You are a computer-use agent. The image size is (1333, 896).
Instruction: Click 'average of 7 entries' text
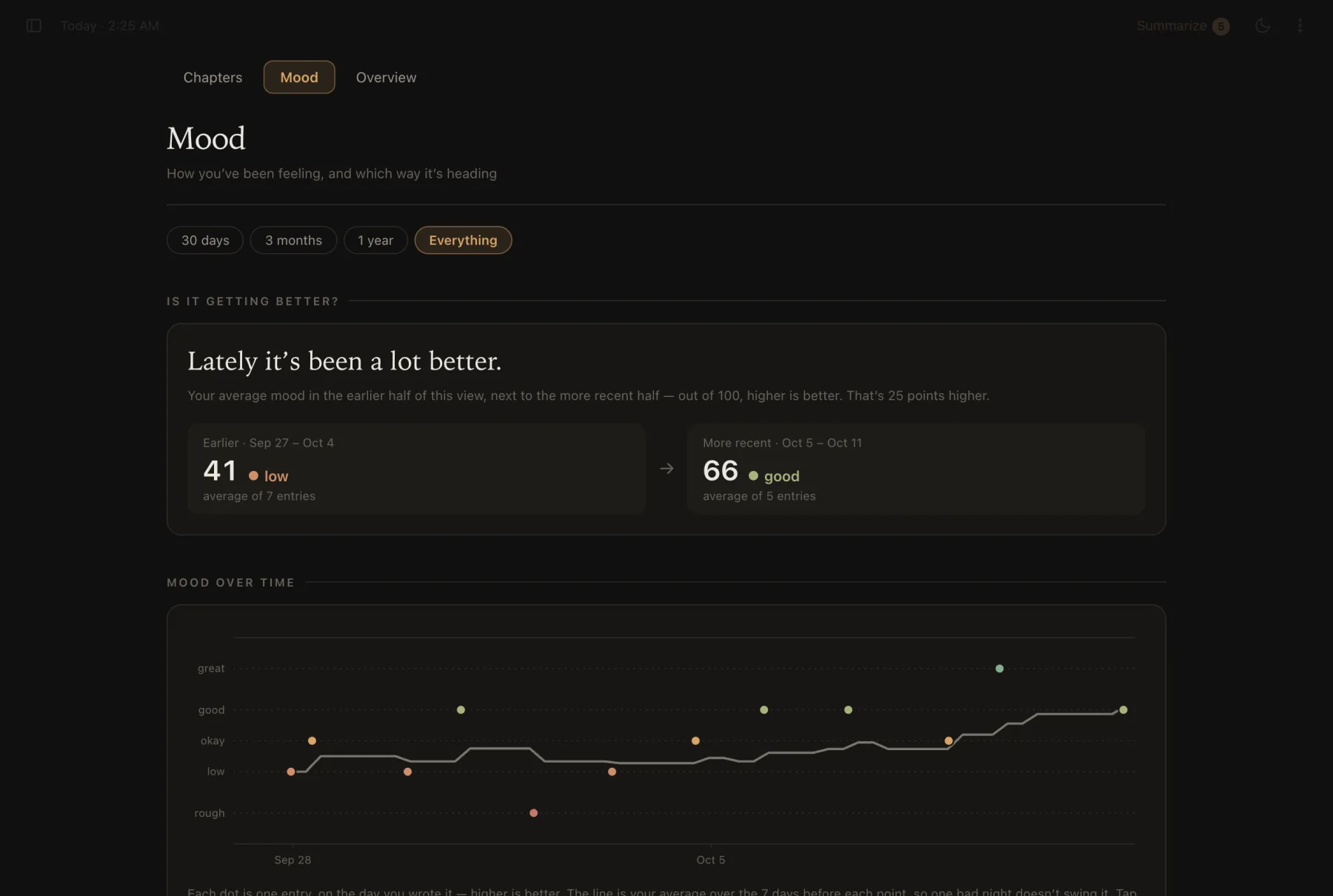tap(259, 496)
